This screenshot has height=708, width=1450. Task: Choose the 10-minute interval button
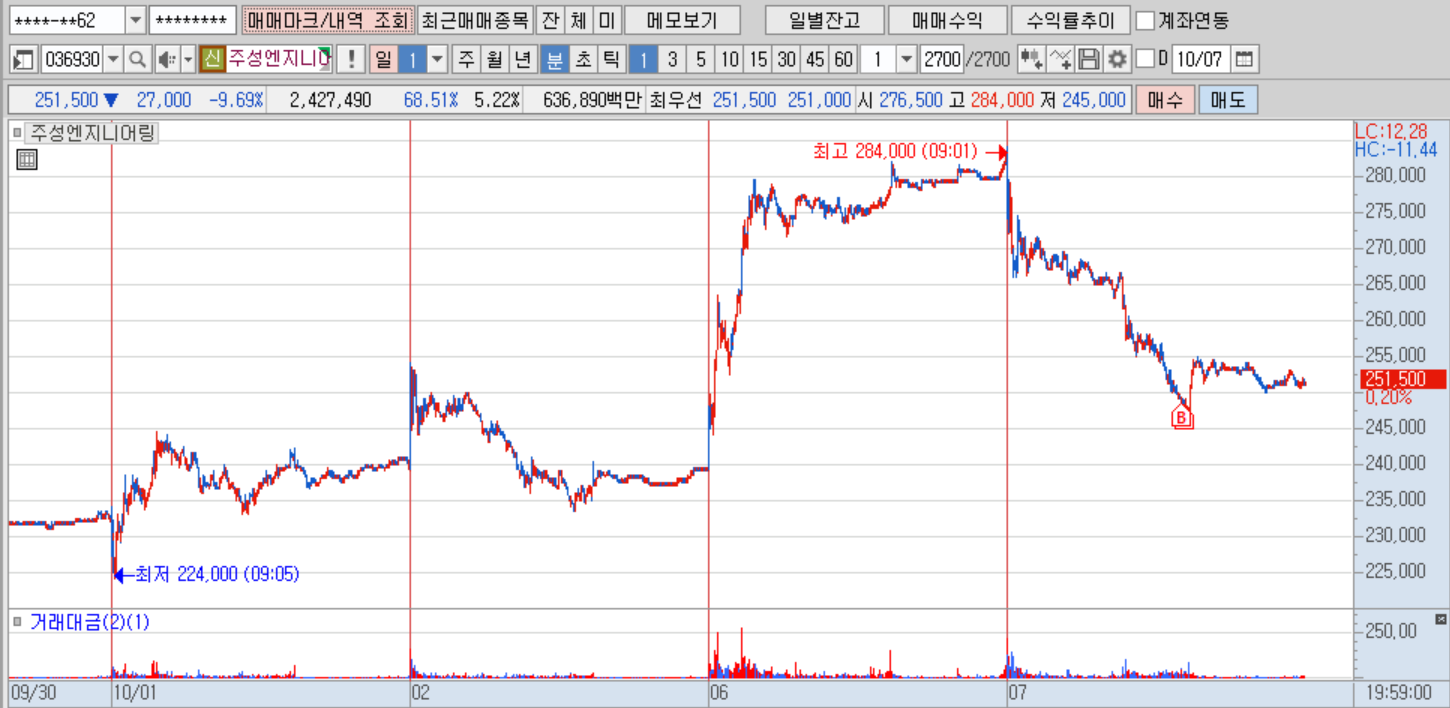pos(730,59)
